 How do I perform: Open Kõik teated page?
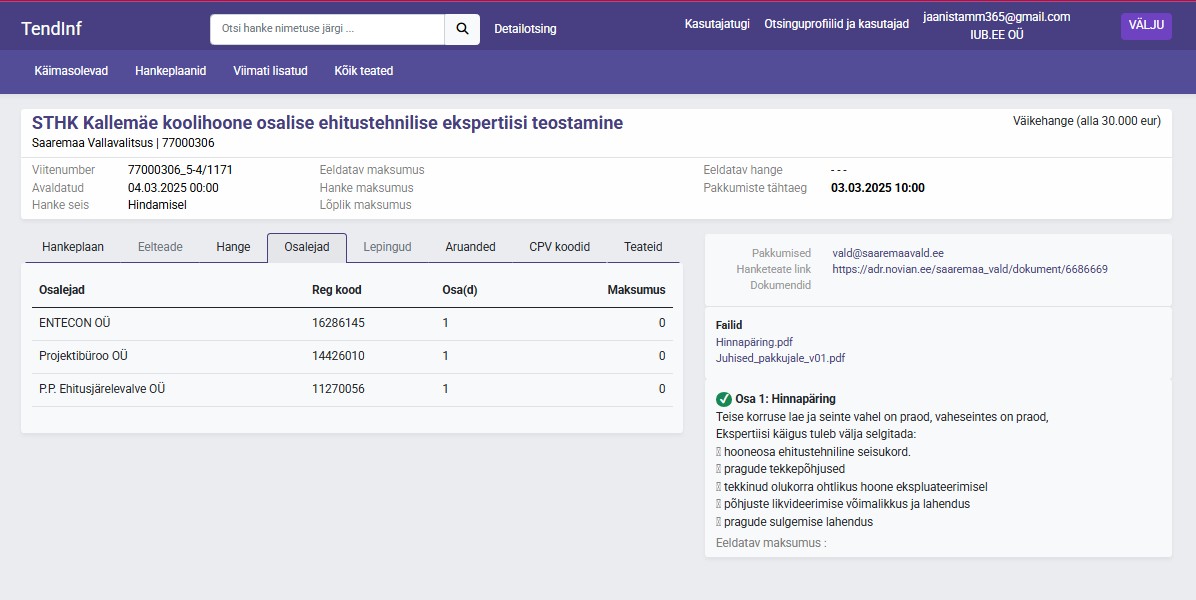tap(363, 71)
